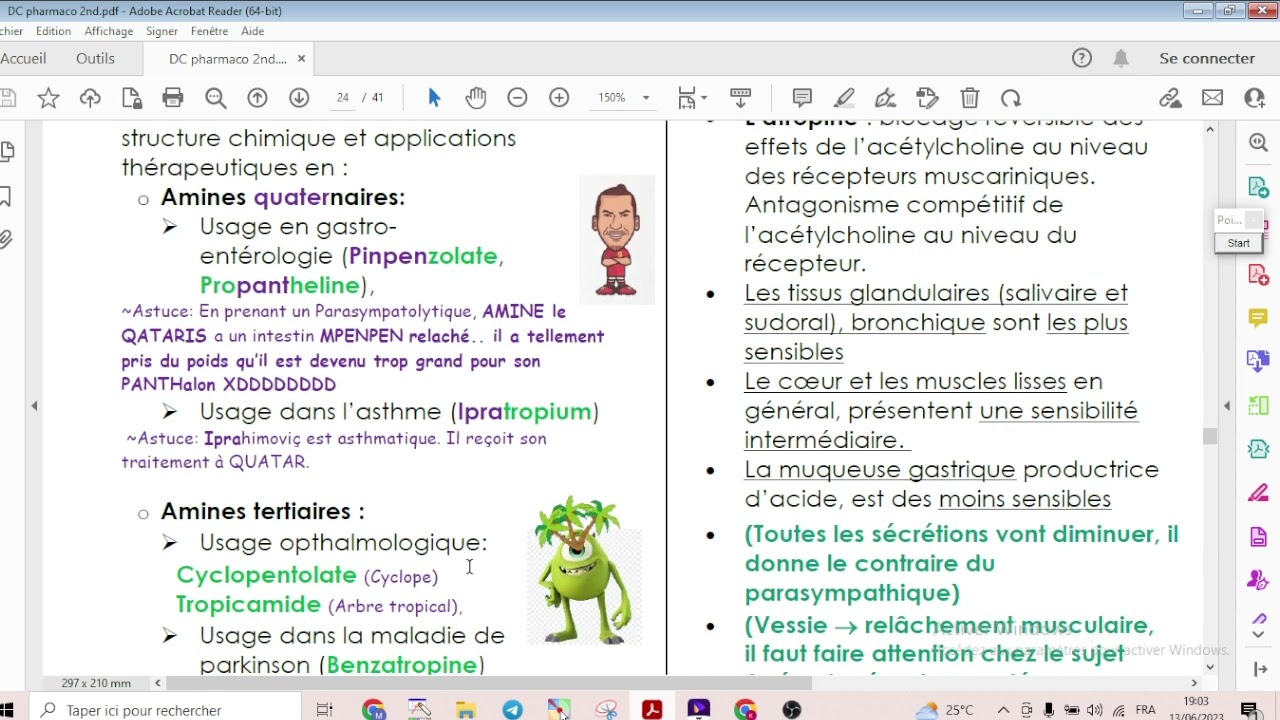Viewport: 1280px width, 720px height.
Task: Open the Create PDF tool in right pane
Action: (1258, 275)
